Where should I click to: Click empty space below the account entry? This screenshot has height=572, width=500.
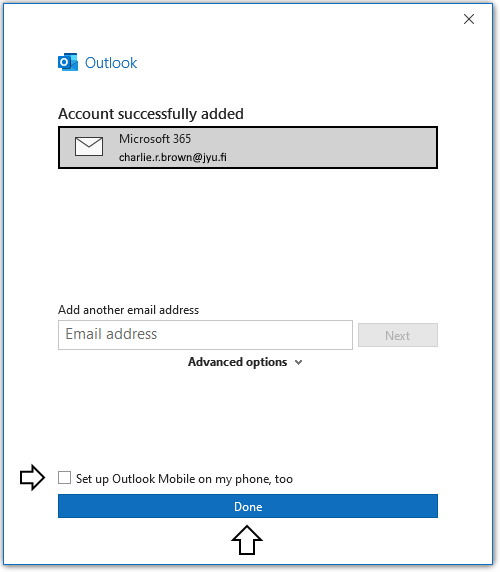[248, 233]
